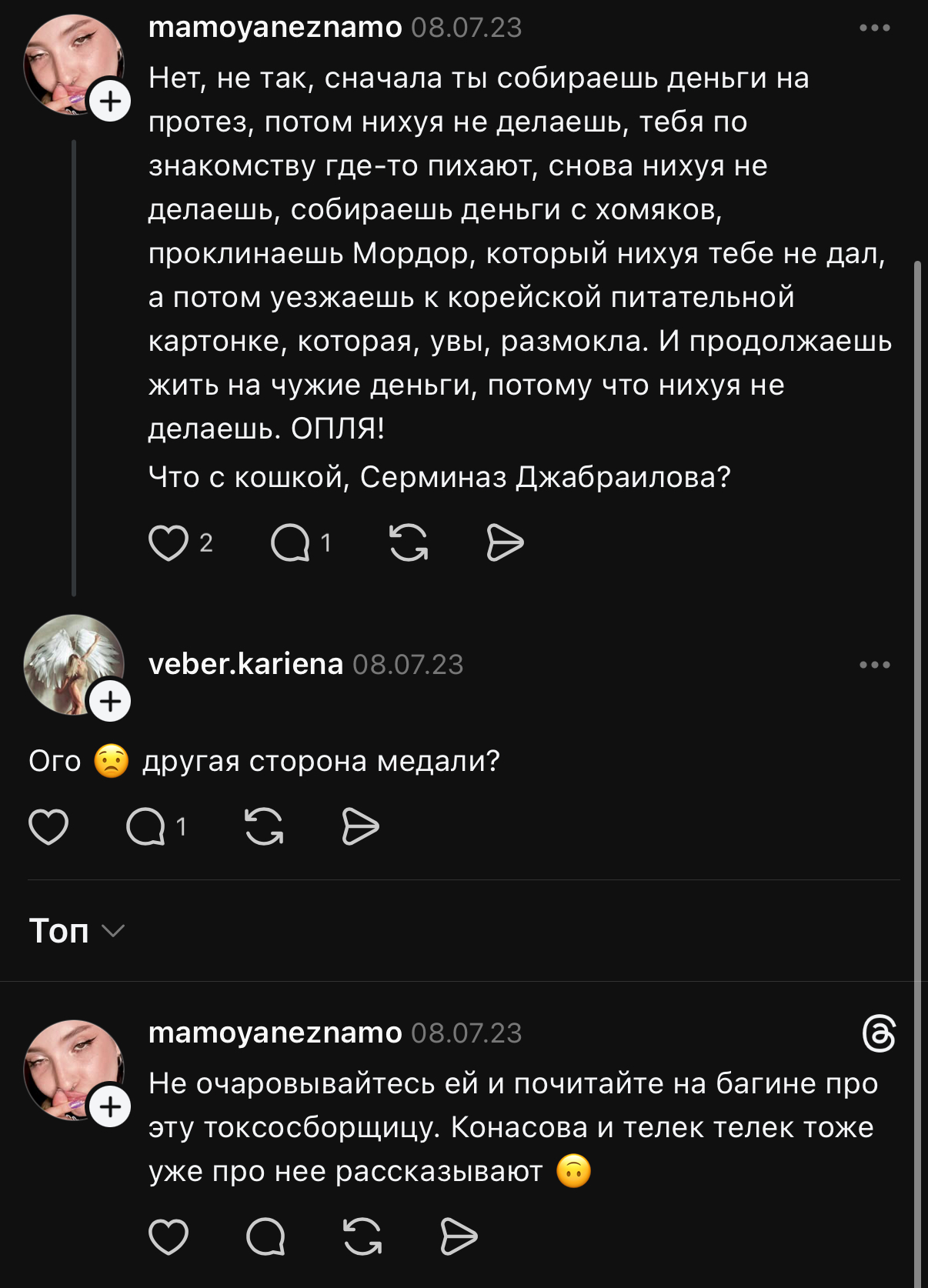Like the first mamoyaneznamo post

(169, 543)
